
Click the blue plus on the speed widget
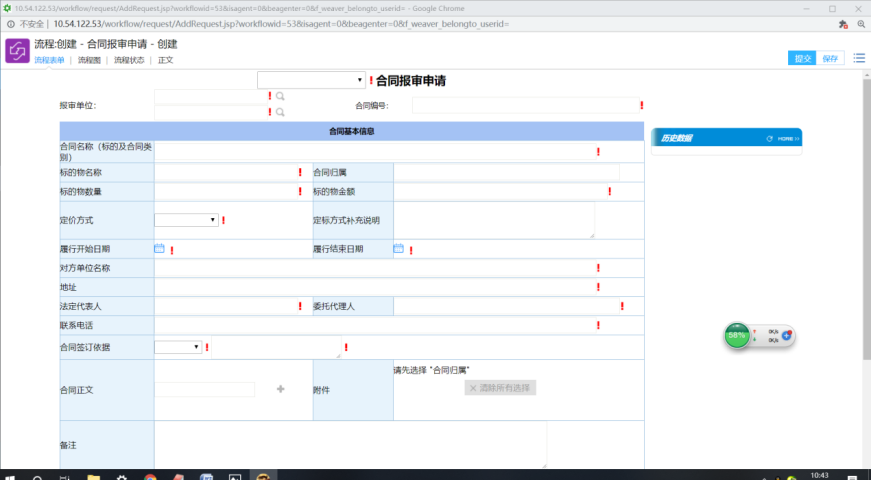(x=786, y=335)
